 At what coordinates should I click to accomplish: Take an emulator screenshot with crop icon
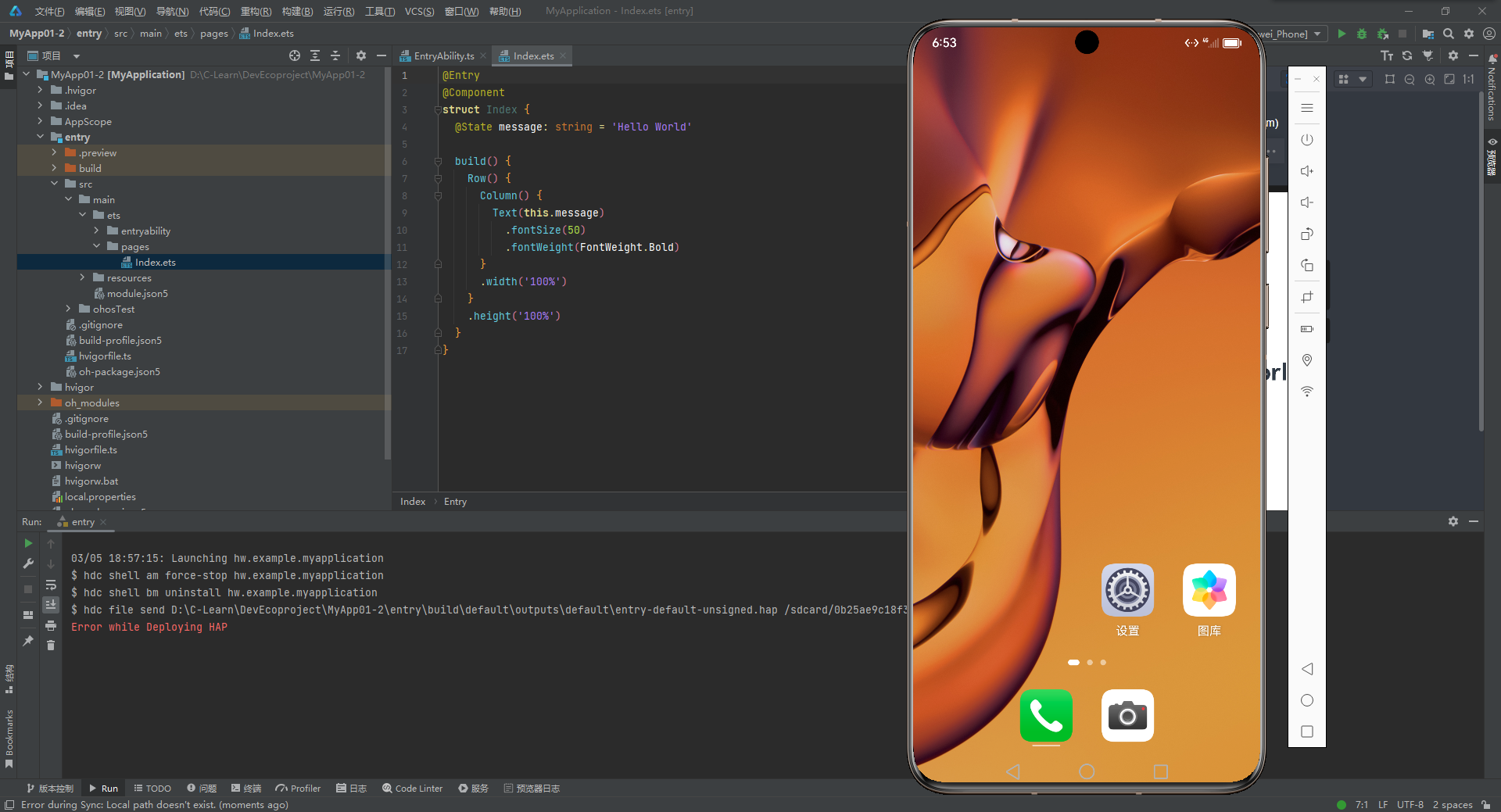tap(1307, 297)
